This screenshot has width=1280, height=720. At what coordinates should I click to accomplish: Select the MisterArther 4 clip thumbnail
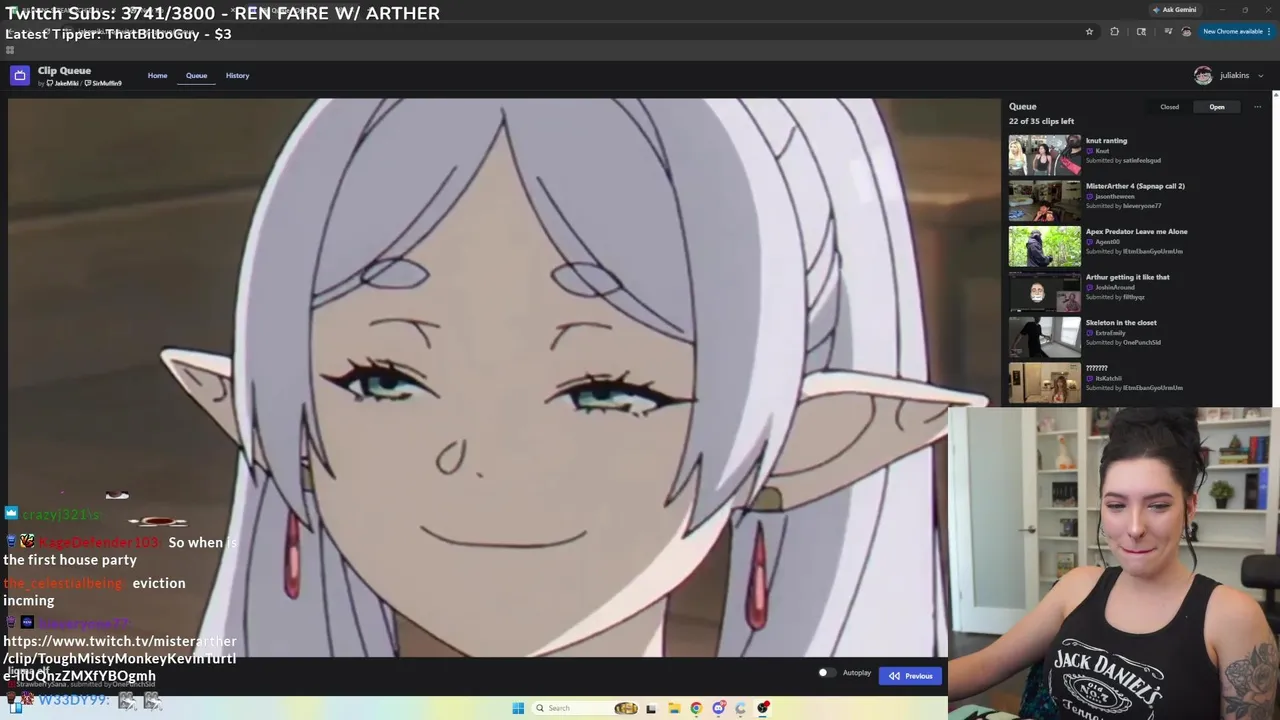click(1044, 201)
